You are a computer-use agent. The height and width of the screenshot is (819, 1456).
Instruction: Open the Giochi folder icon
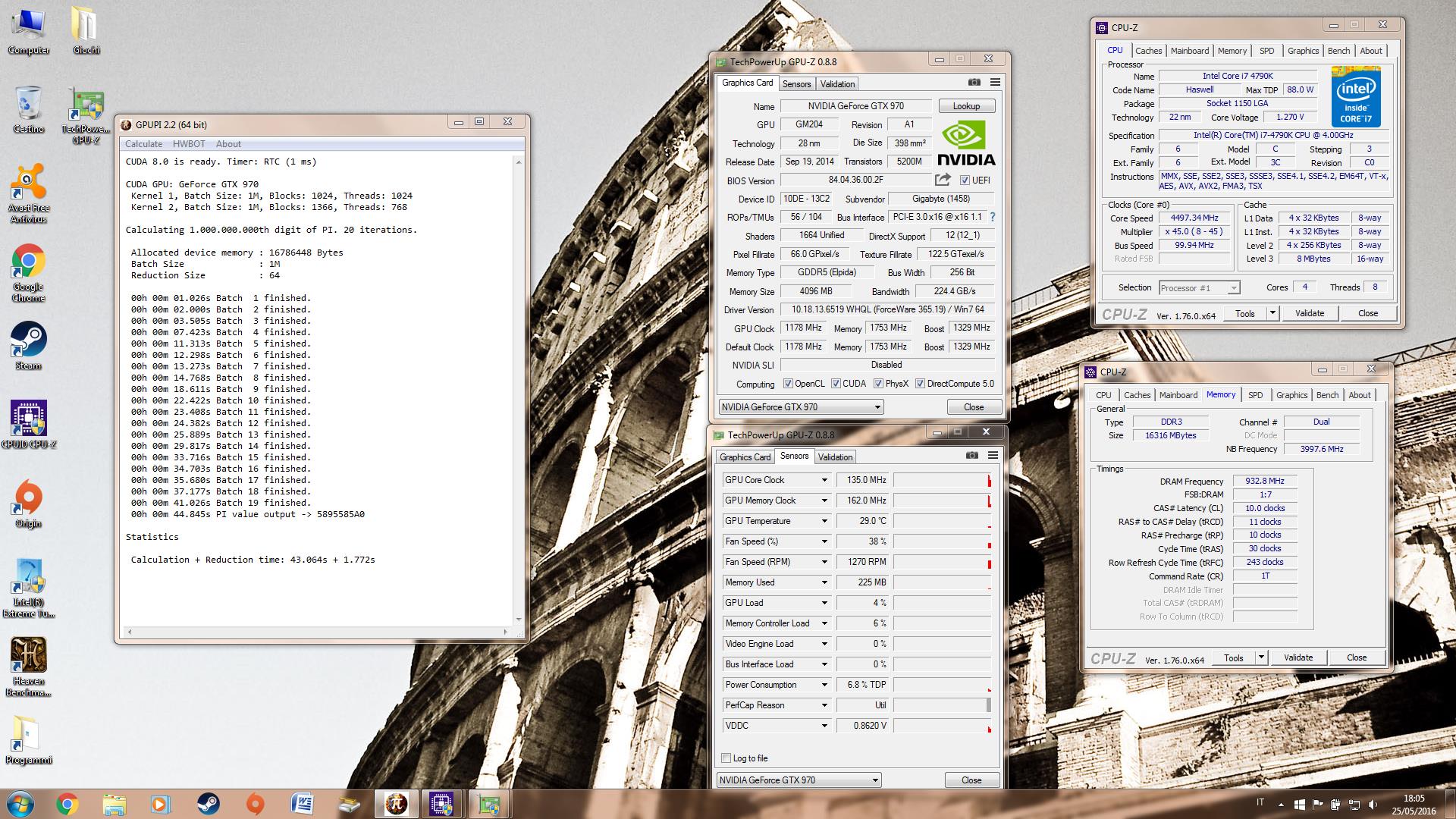tap(86, 30)
